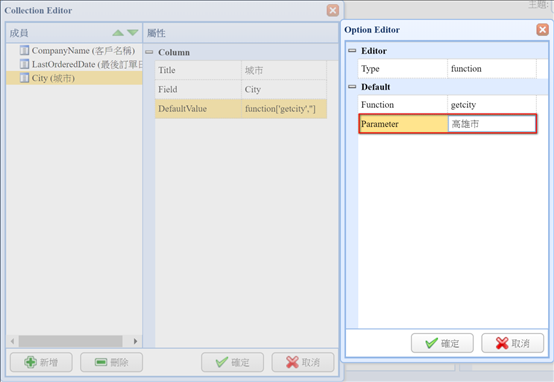
Task: Click the City column icon
Action: (x=24, y=78)
